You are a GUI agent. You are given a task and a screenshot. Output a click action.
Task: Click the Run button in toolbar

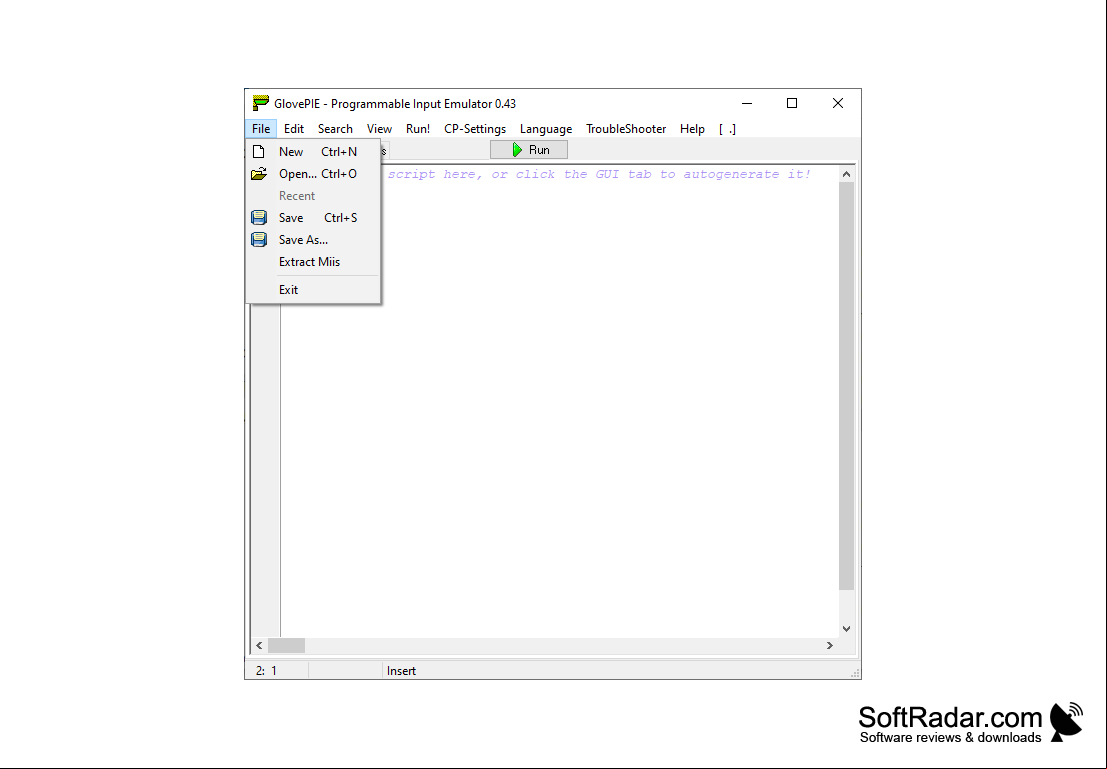(x=529, y=150)
